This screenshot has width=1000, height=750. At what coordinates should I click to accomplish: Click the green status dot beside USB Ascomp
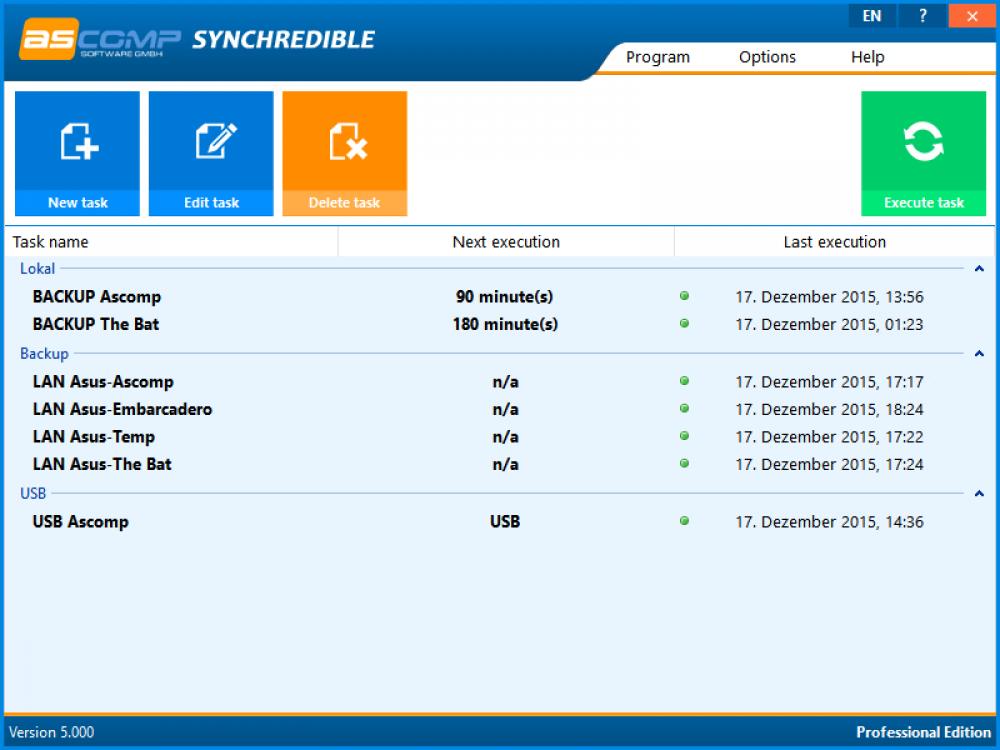[685, 521]
